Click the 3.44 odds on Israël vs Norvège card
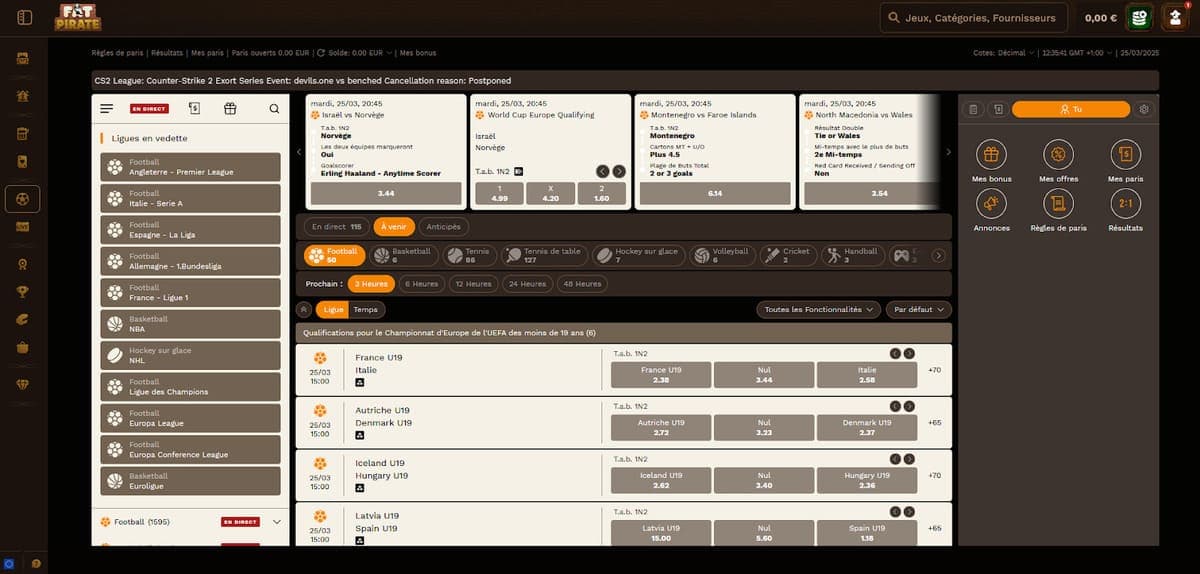1200x574 pixels. tap(385, 193)
